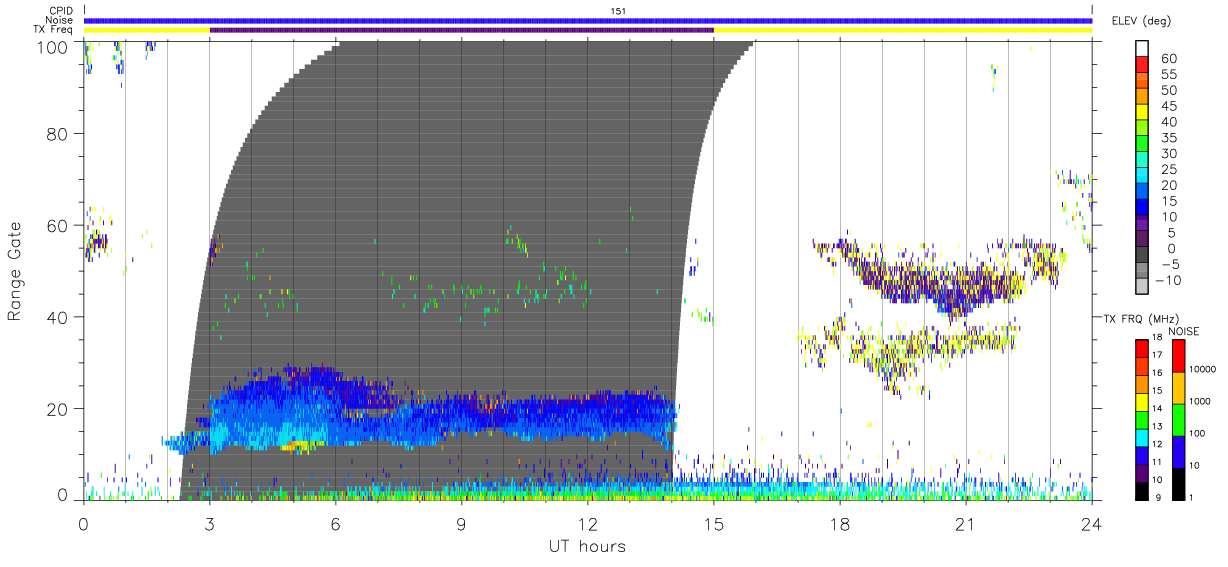The height and width of the screenshot is (567, 1228).
Task: Click y-axis tick label '40'
Action: pyautogui.click(x=58, y=317)
